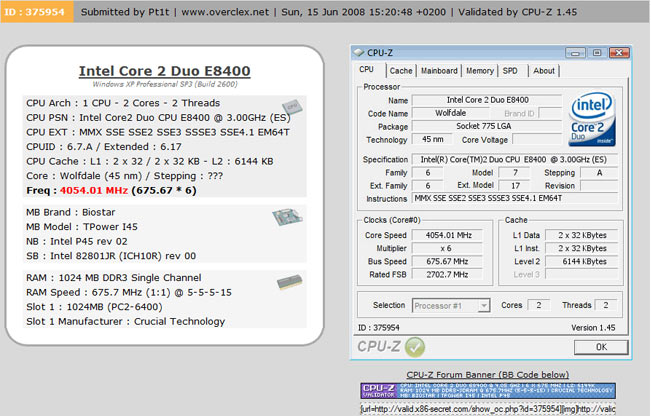Click the Specification field
Screen dimensions: 651x416
(514, 159)
